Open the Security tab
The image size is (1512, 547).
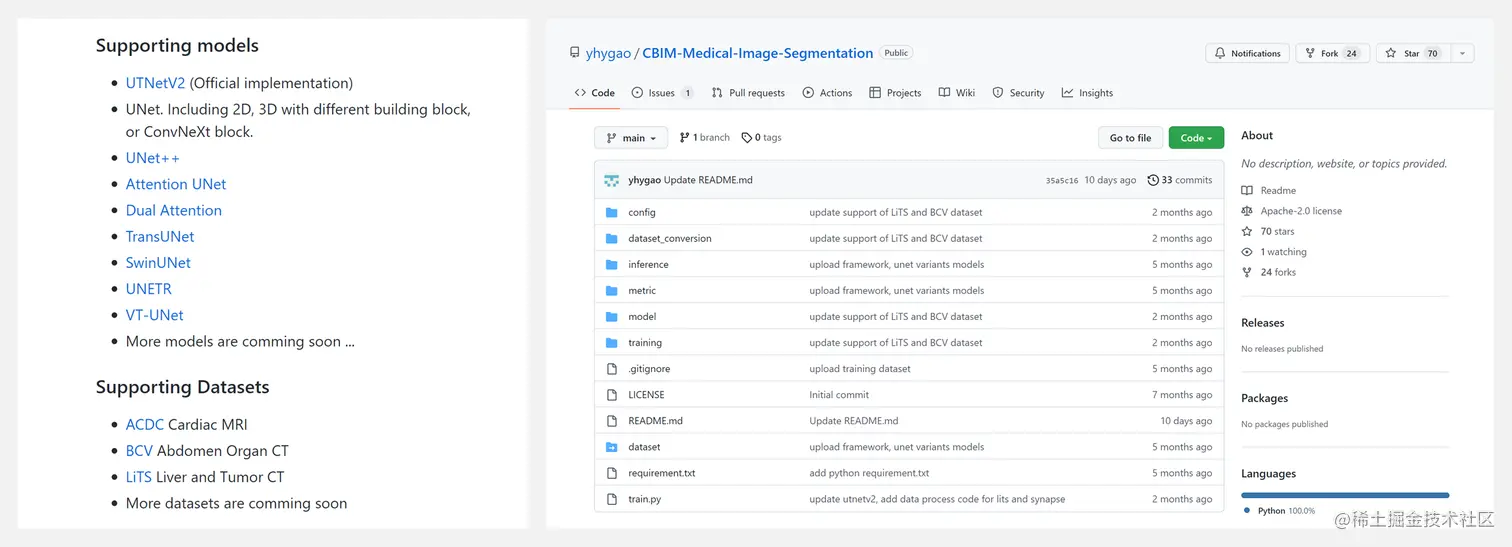click(1018, 93)
